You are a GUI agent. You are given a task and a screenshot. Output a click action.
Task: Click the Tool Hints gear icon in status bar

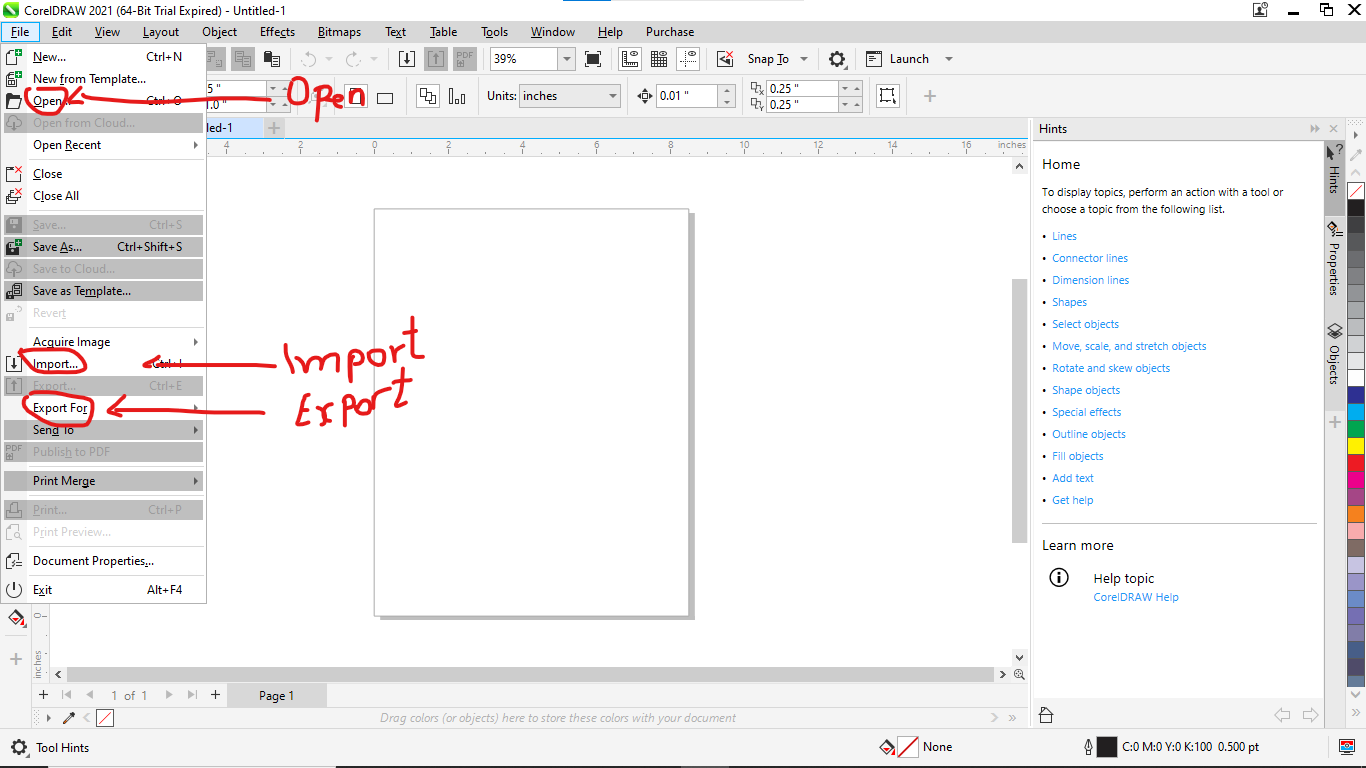(19, 747)
